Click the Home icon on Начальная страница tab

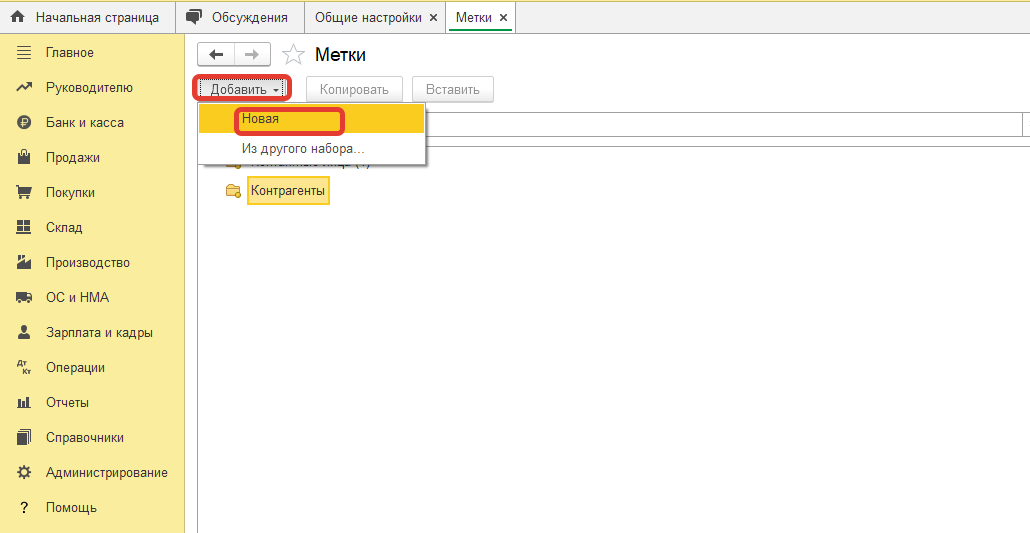click(x=17, y=18)
